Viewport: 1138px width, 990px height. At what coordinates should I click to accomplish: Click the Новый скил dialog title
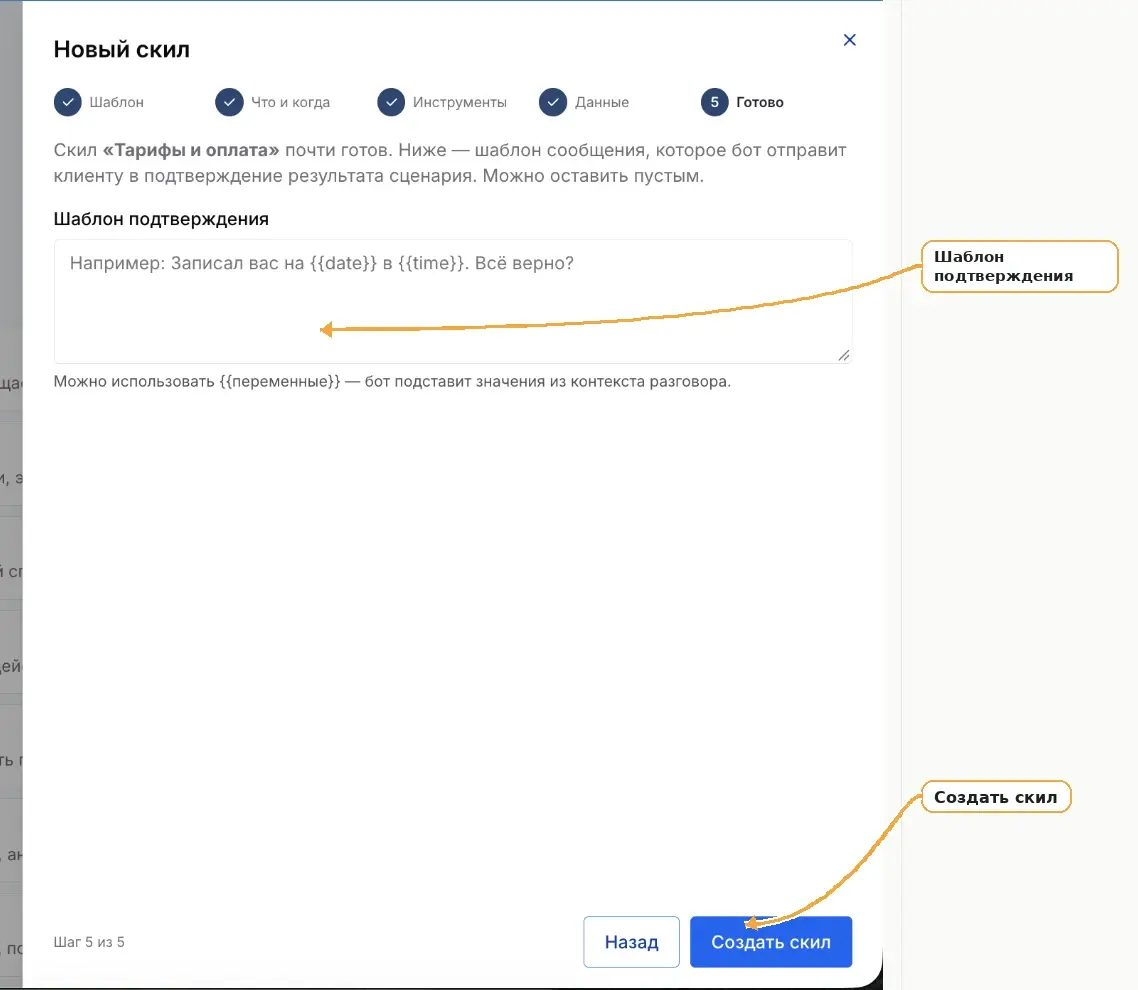coord(122,49)
